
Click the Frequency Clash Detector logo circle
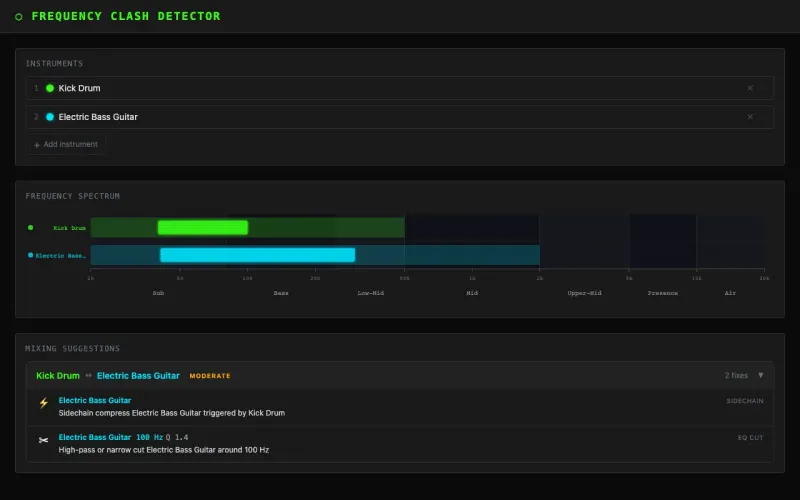[19, 17]
